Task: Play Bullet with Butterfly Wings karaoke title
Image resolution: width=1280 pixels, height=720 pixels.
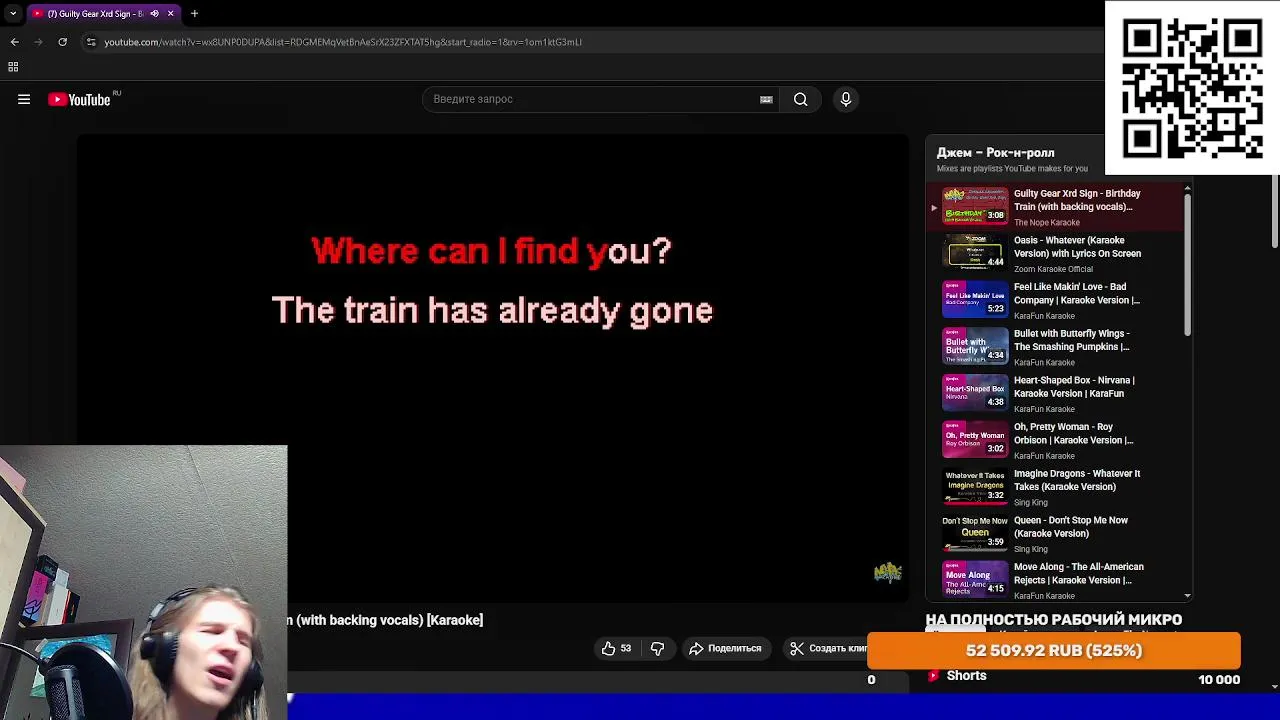Action: 1072,340
